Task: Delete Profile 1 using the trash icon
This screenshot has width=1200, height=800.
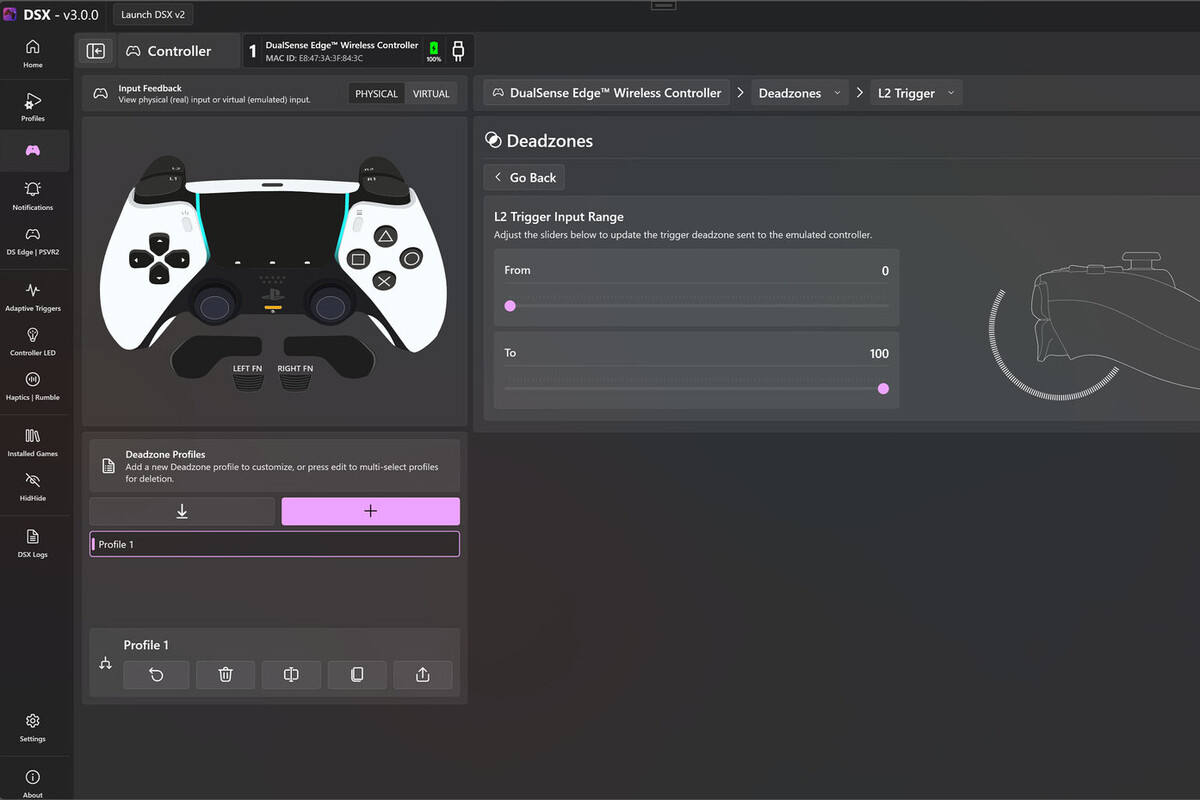Action: pos(225,675)
